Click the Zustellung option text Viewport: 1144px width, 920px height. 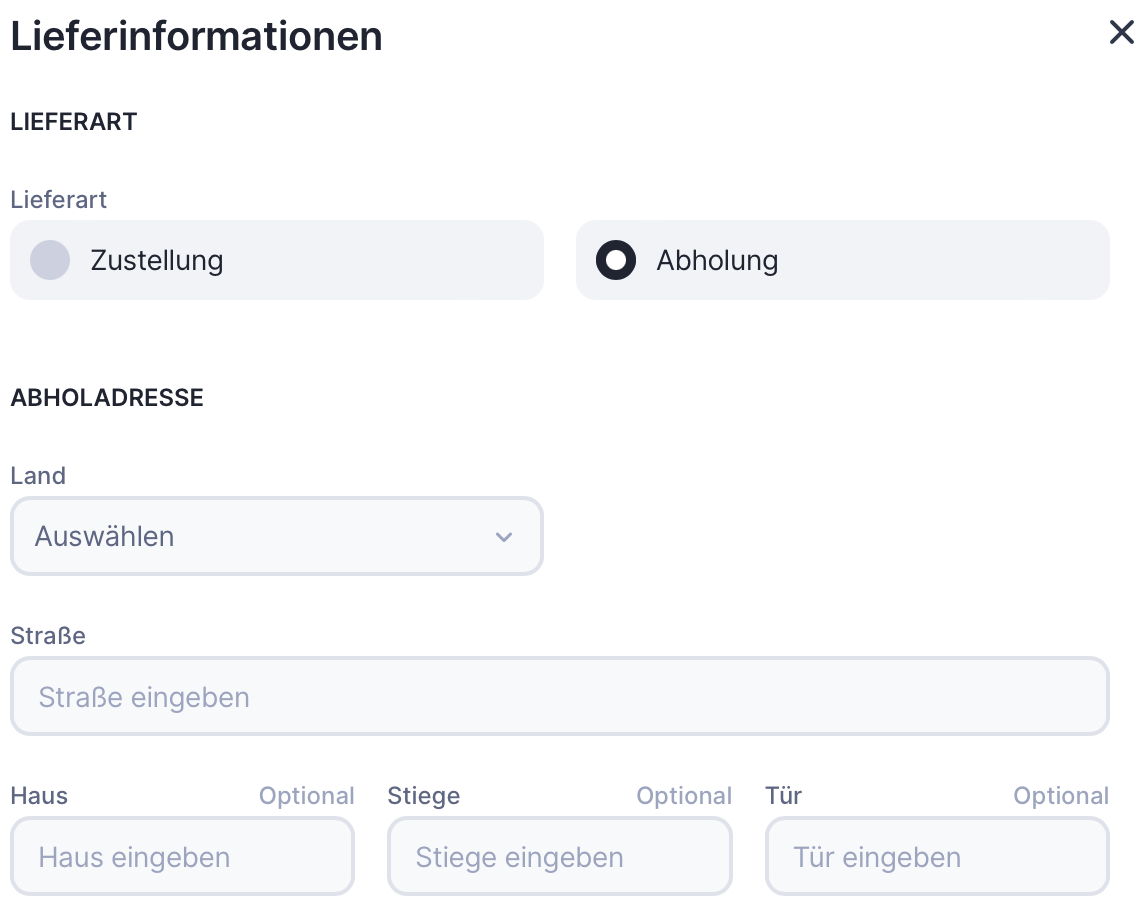pos(157,260)
